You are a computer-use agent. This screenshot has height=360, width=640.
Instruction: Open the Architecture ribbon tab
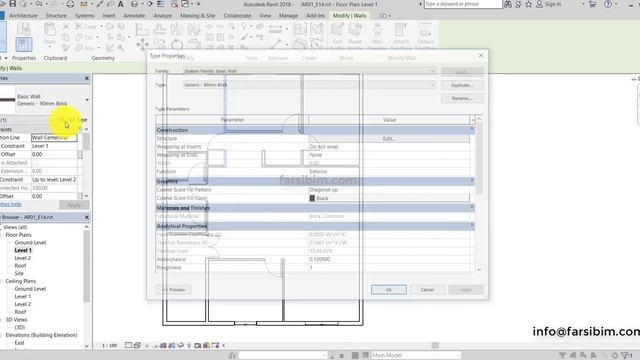coord(23,16)
